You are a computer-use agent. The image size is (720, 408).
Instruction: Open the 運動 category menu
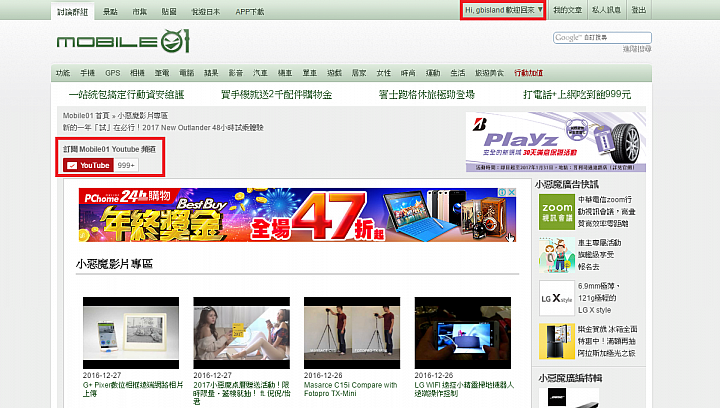click(x=433, y=73)
